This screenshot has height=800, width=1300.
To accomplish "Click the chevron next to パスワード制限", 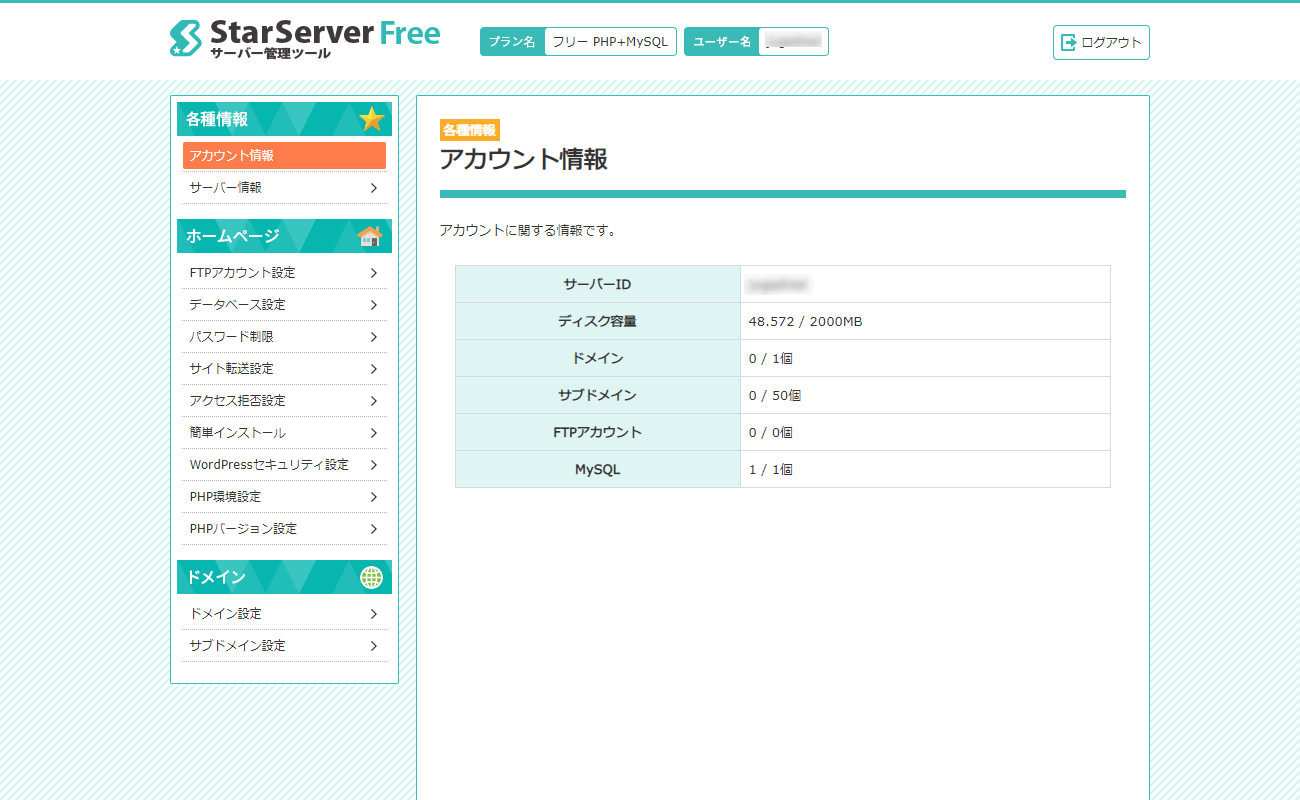I will click(x=373, y=337).
